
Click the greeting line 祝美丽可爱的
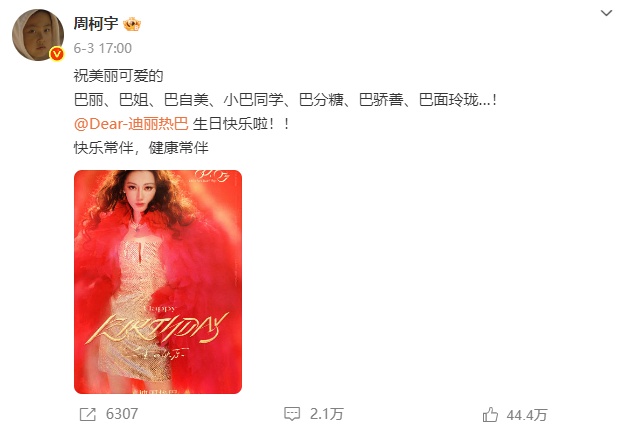click(118, 76)
